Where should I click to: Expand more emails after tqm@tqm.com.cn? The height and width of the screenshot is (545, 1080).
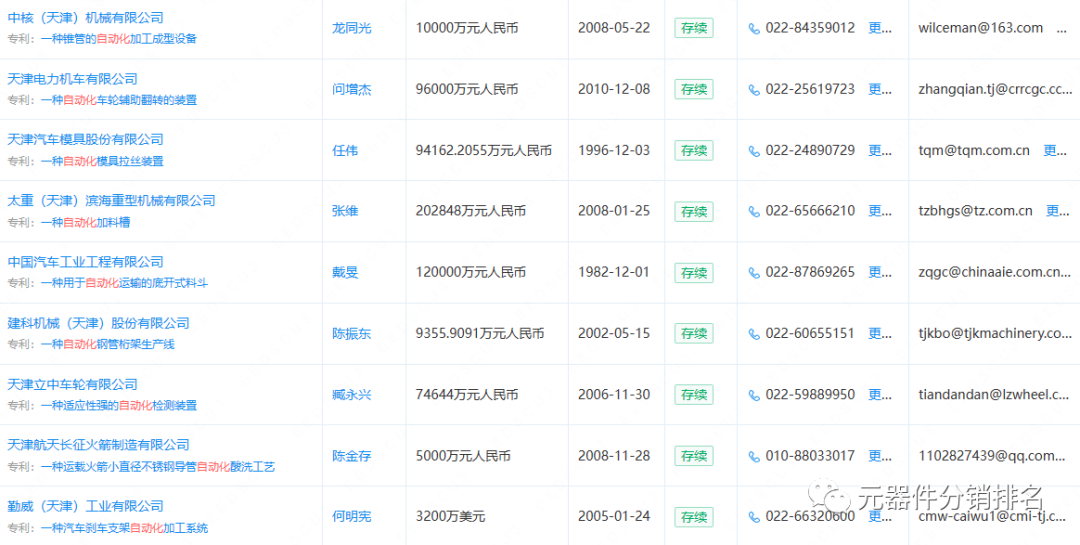coord(1055,151)
